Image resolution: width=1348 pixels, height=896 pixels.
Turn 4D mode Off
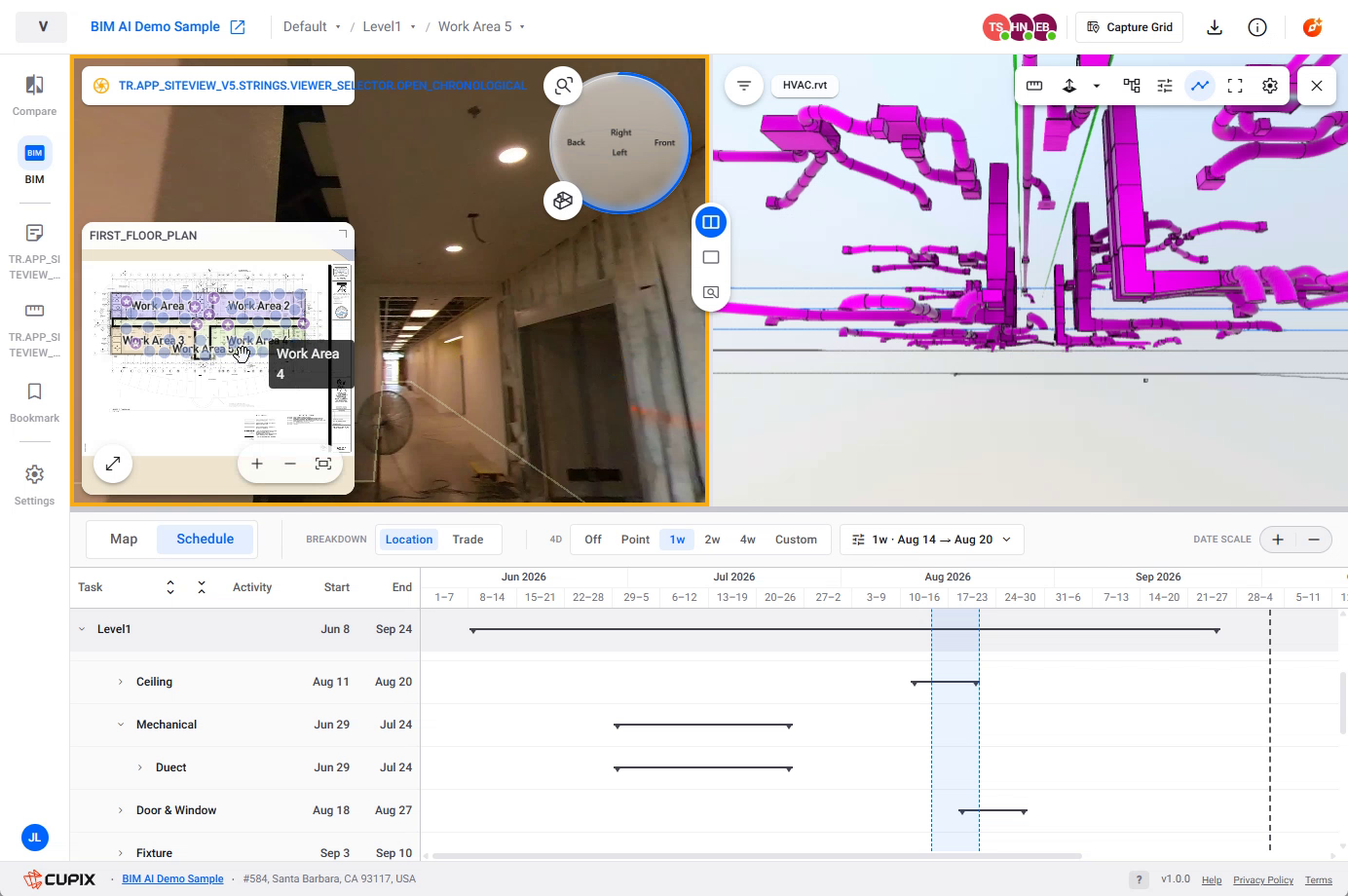[593, 540]
